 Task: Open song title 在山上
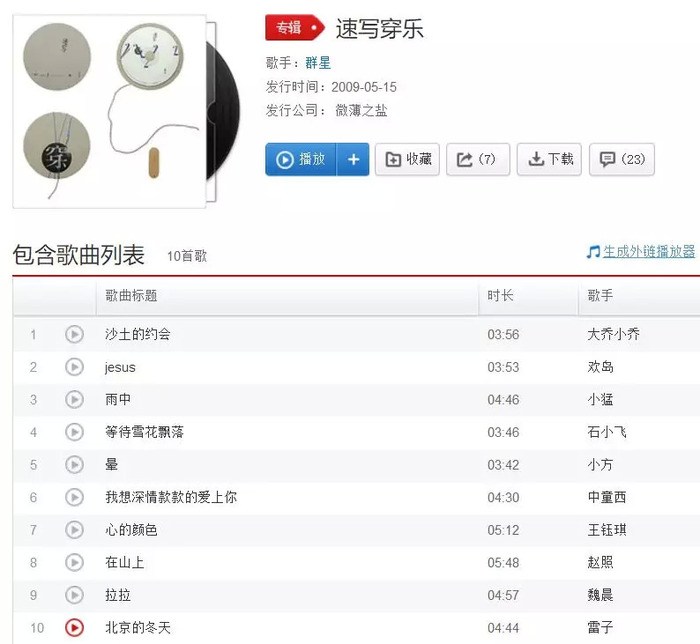[x=125, y=562]
